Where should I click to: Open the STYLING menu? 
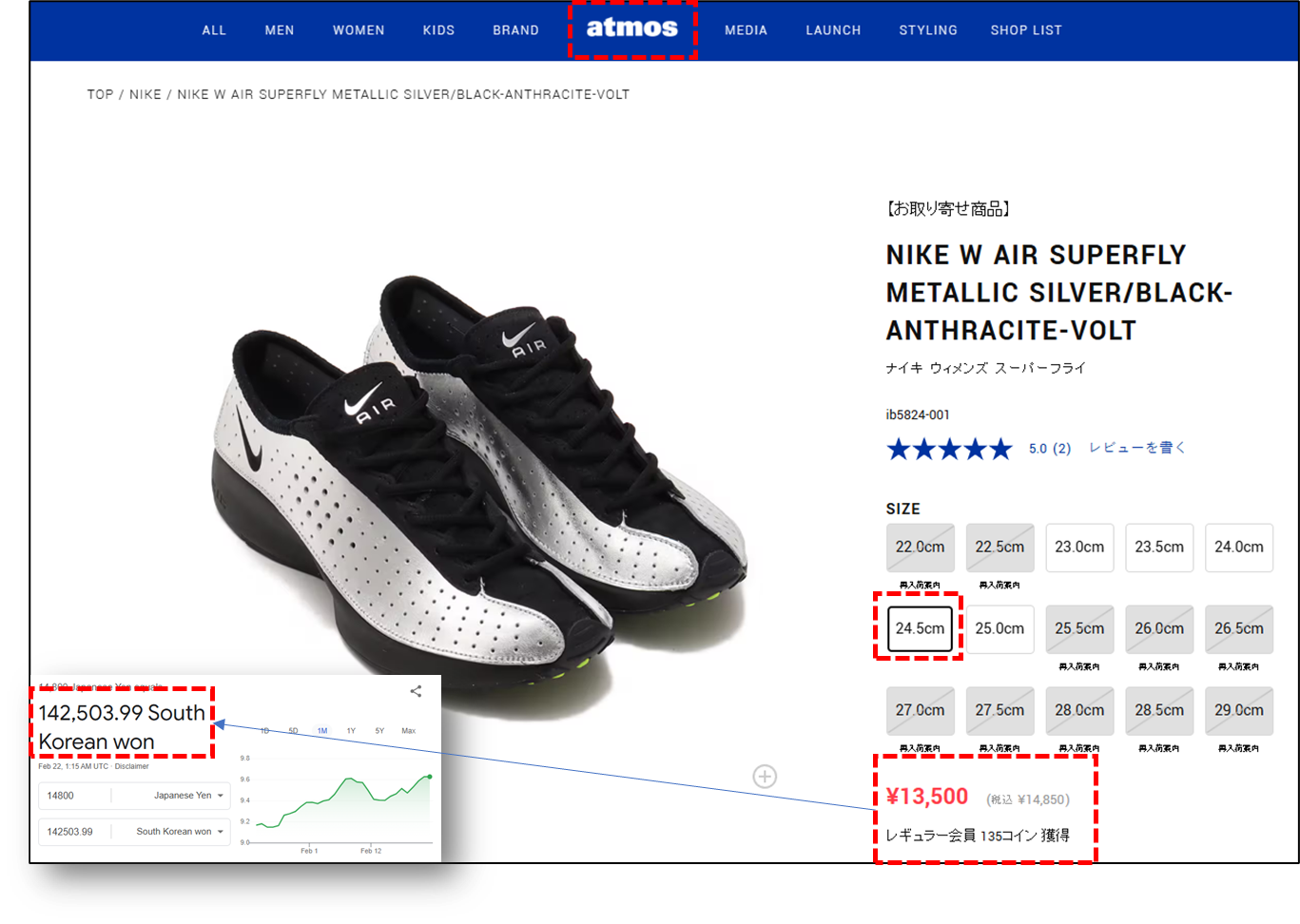928,30
